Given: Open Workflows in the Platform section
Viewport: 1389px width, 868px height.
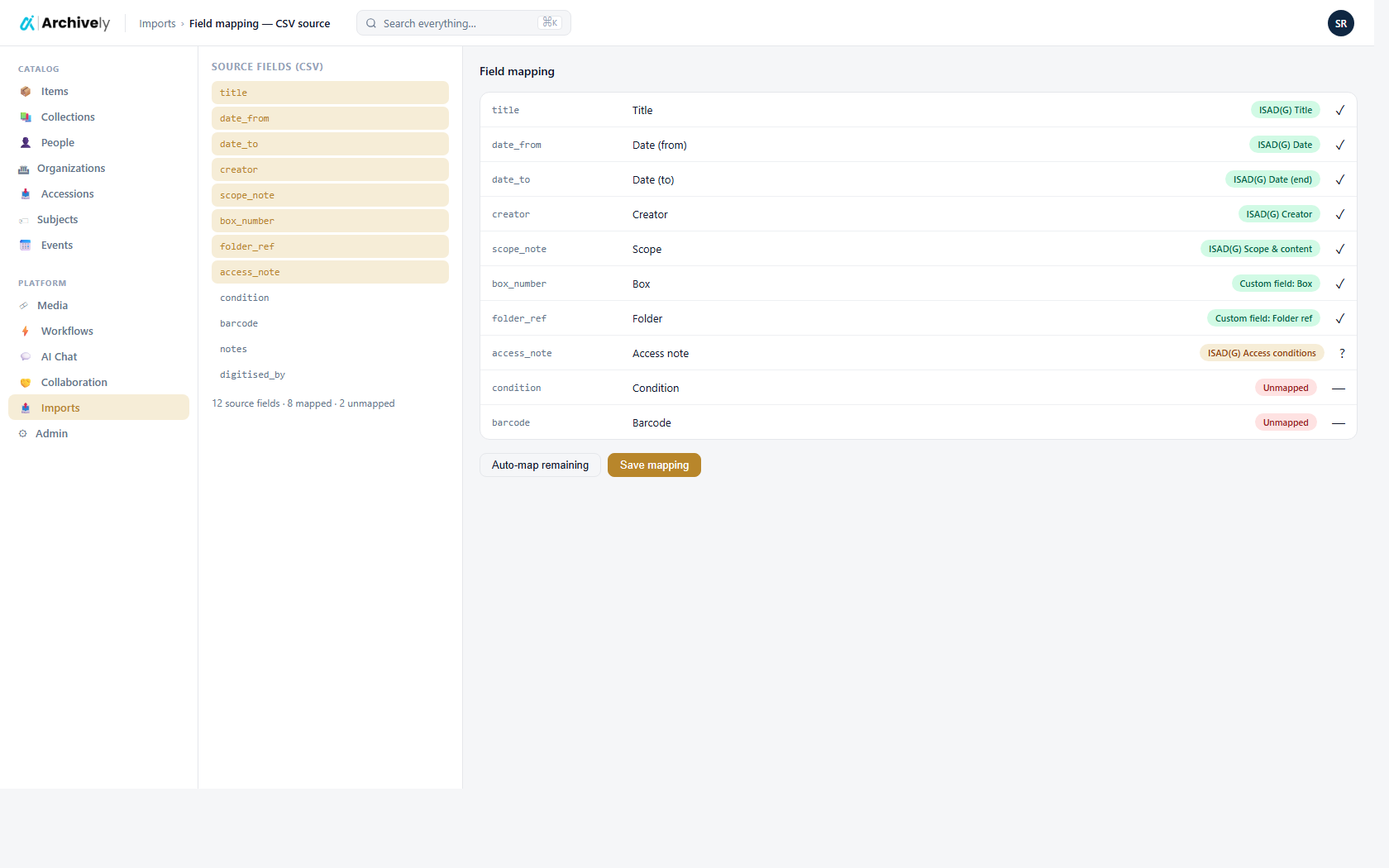Looking at the screenshot, I should [x=98, y=331].
